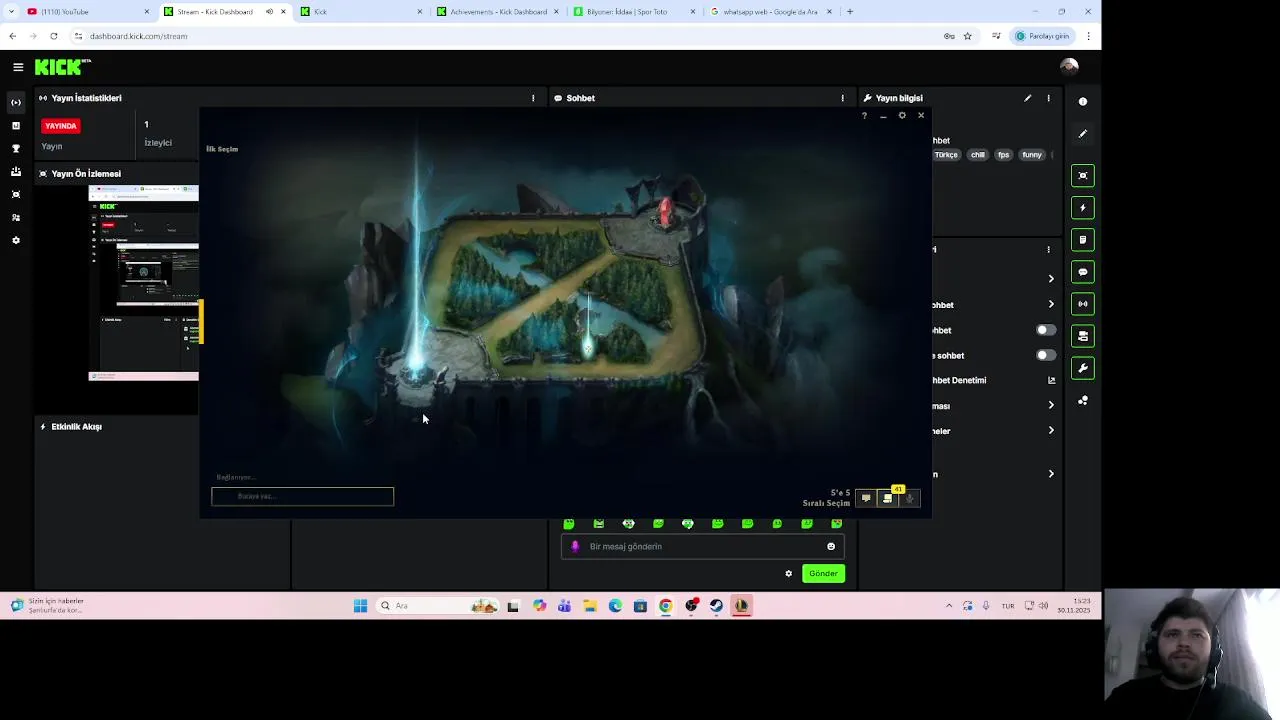
Task: Click the pencil edit icon in right rail
Action: coord(1083,133)
